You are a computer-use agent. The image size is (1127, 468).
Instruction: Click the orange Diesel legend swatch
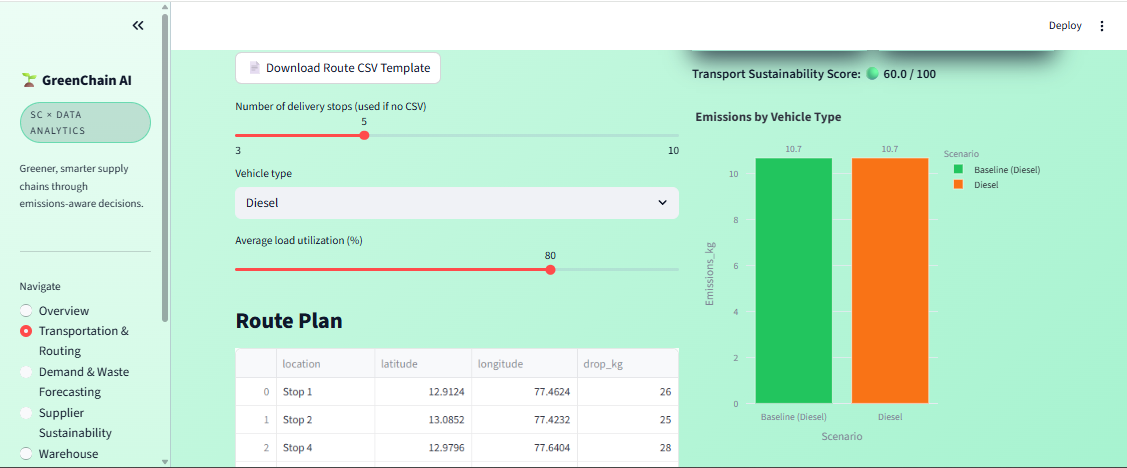point(958,185)
